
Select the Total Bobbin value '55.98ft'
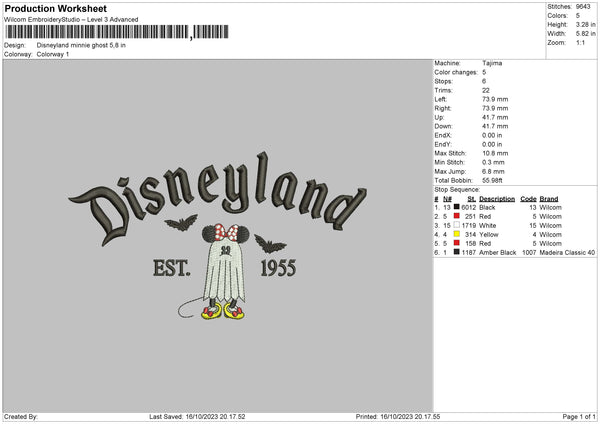[x=492, y=180]
